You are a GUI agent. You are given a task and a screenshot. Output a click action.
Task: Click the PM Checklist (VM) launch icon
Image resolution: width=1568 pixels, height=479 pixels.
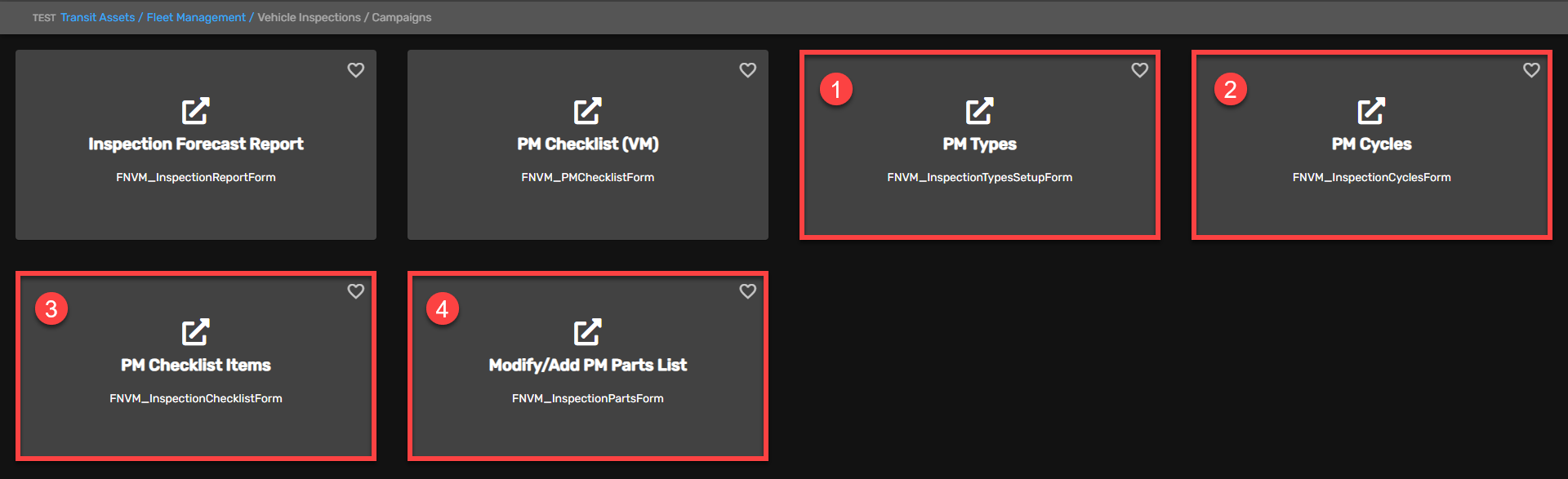pyautogui.click(x=587, y=111)
